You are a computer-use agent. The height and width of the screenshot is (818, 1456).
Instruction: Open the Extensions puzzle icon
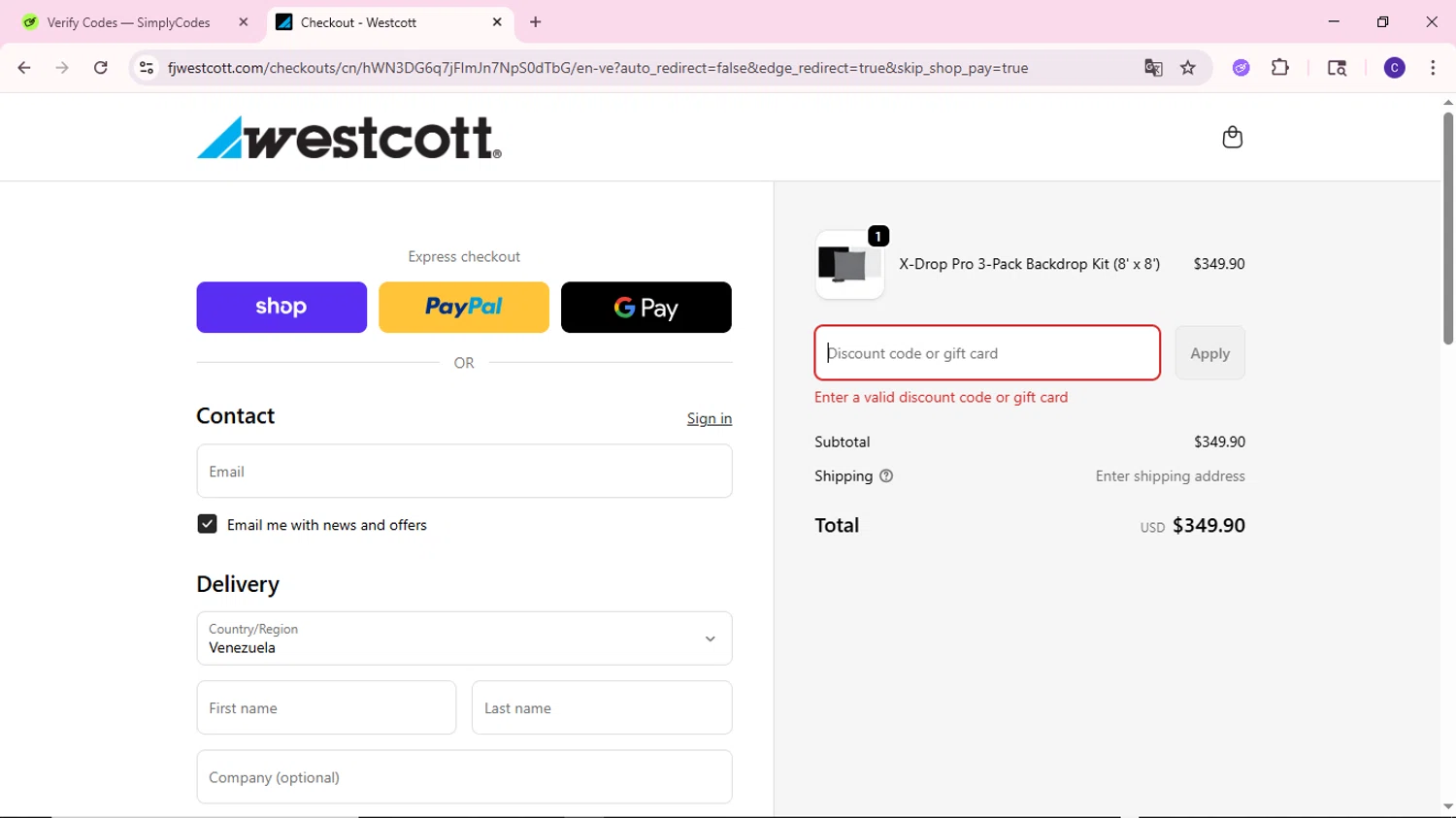(x=1280, y=68)
